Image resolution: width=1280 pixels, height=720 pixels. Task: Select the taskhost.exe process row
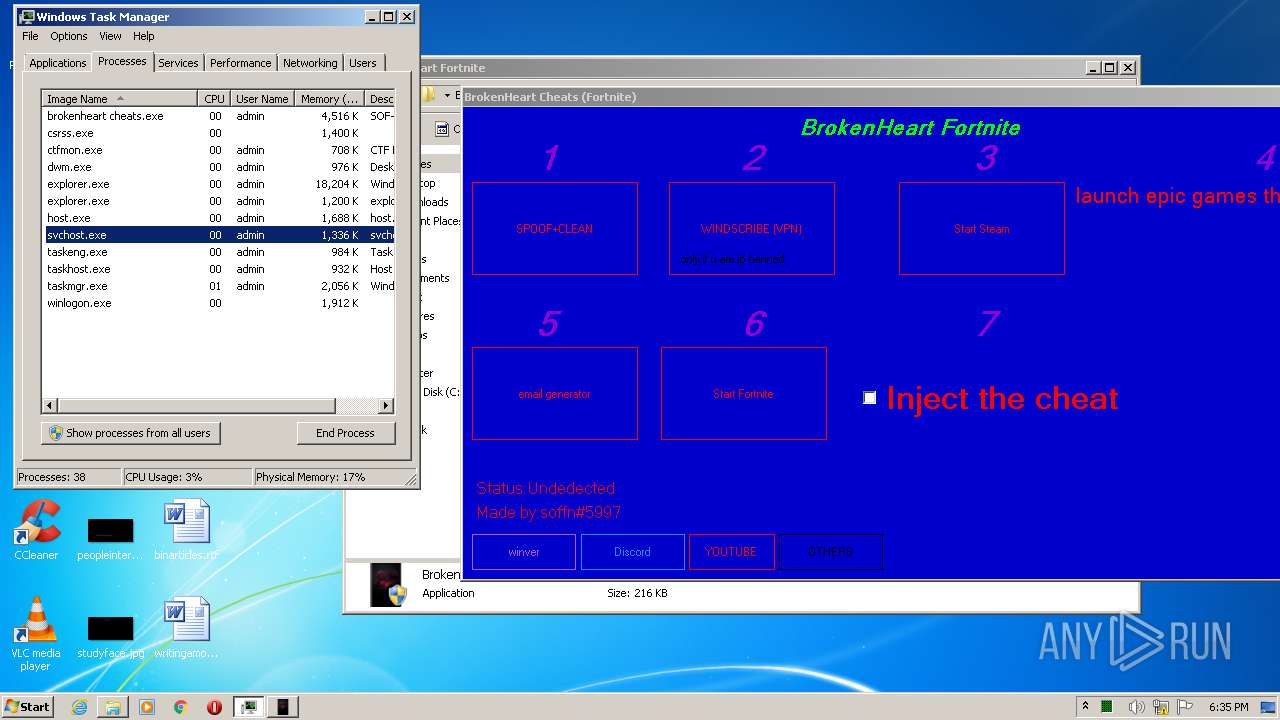(x=218, y=269)
